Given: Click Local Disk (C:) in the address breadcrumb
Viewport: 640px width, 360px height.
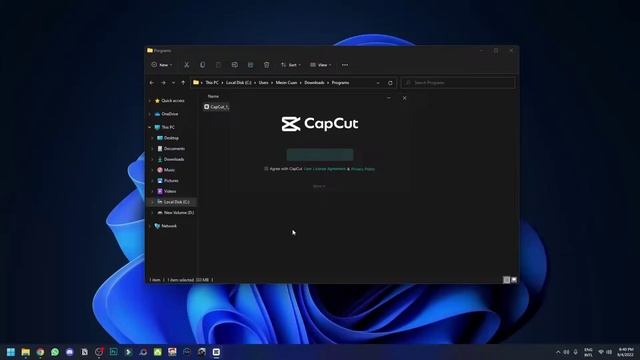Looking at the screenshot, I should pyautogui.click(x=239, y=83).
